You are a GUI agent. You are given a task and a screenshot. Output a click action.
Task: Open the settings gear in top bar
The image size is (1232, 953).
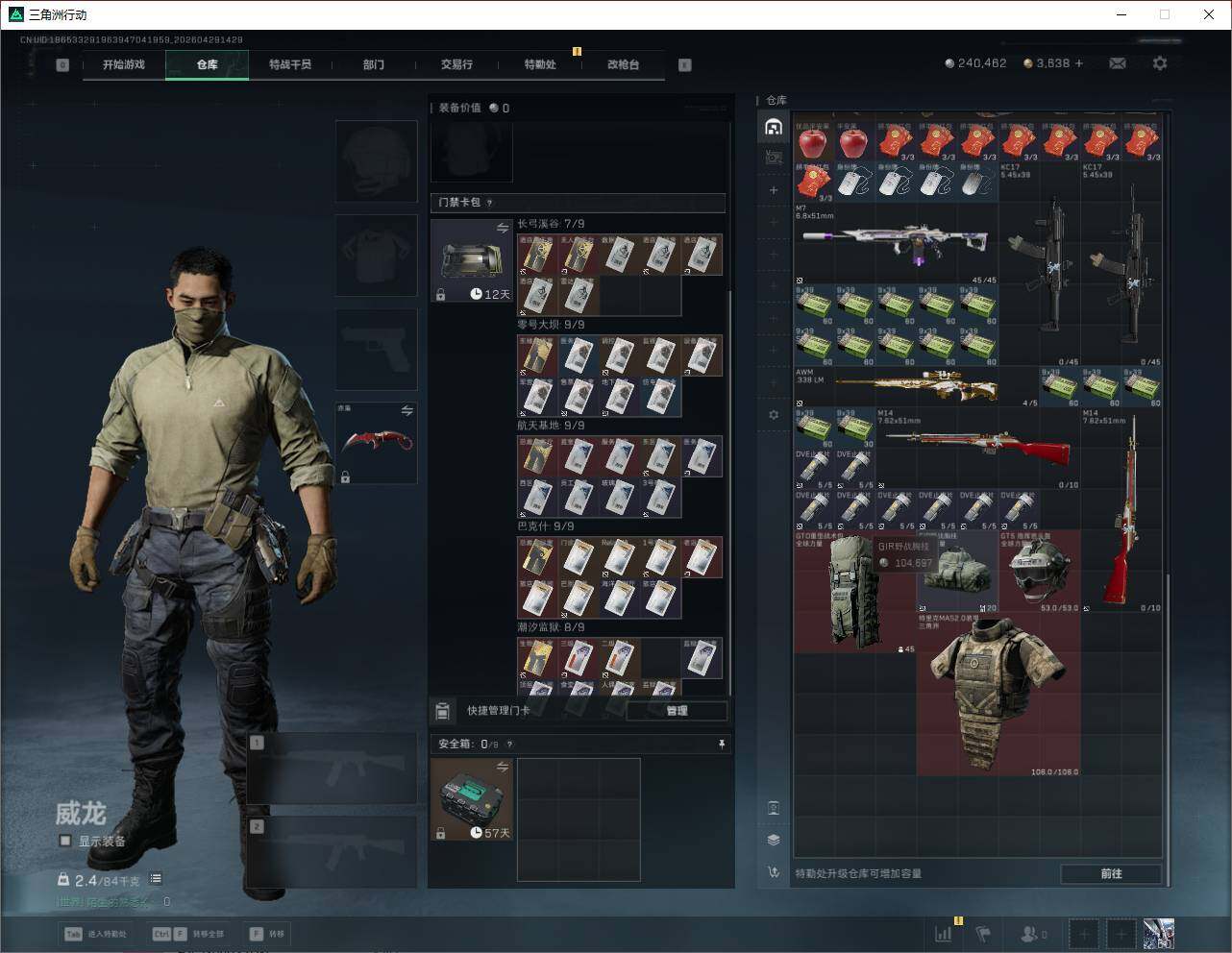point(1160,63)
